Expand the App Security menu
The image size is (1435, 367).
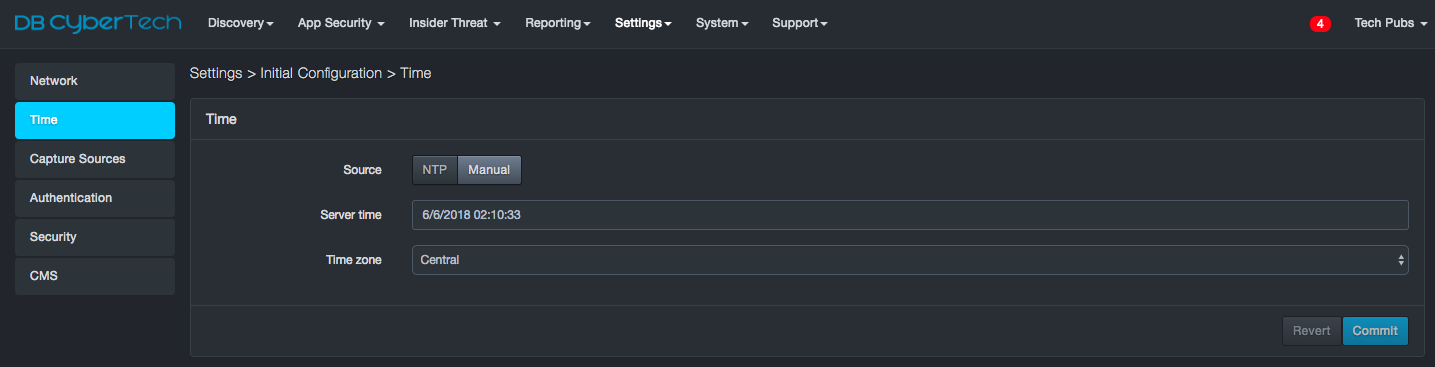coord(341,23)
